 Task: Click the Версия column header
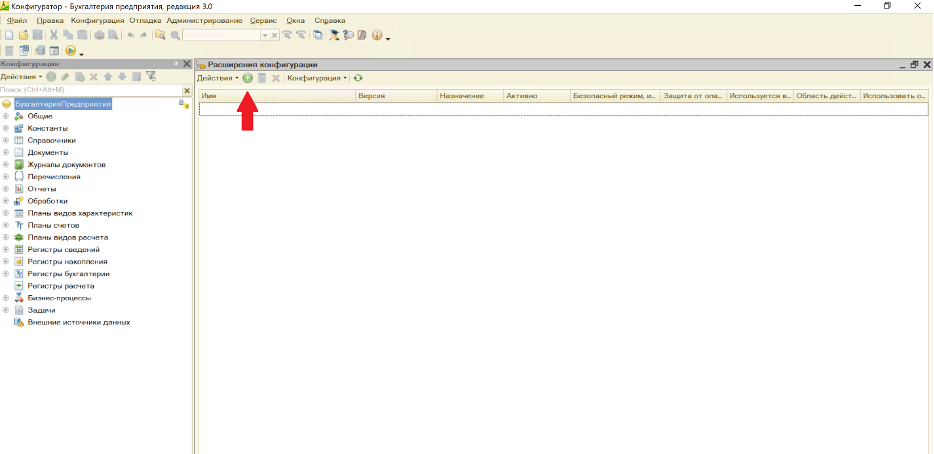click(396, 95)
